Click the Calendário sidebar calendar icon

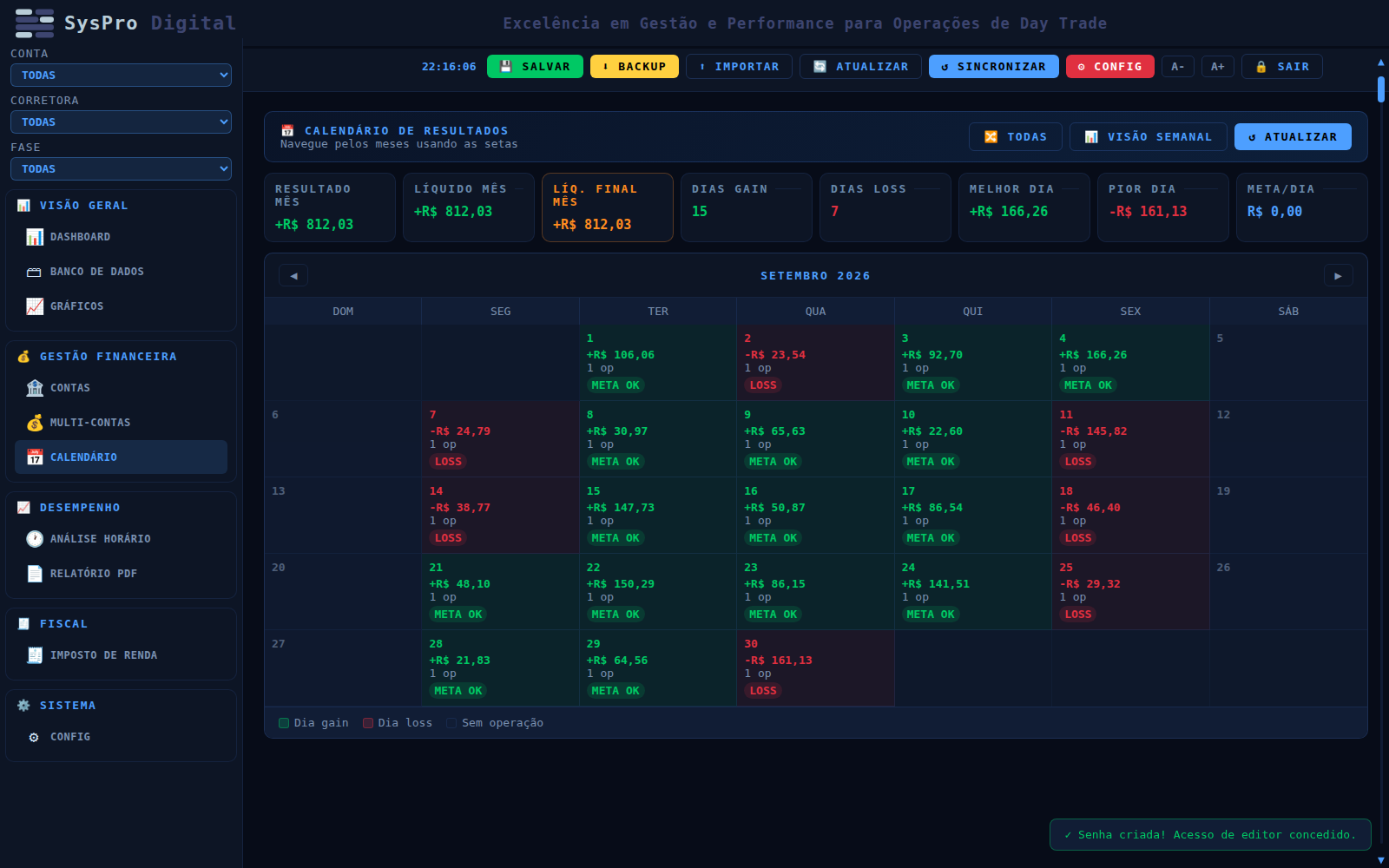click(35, 457)
